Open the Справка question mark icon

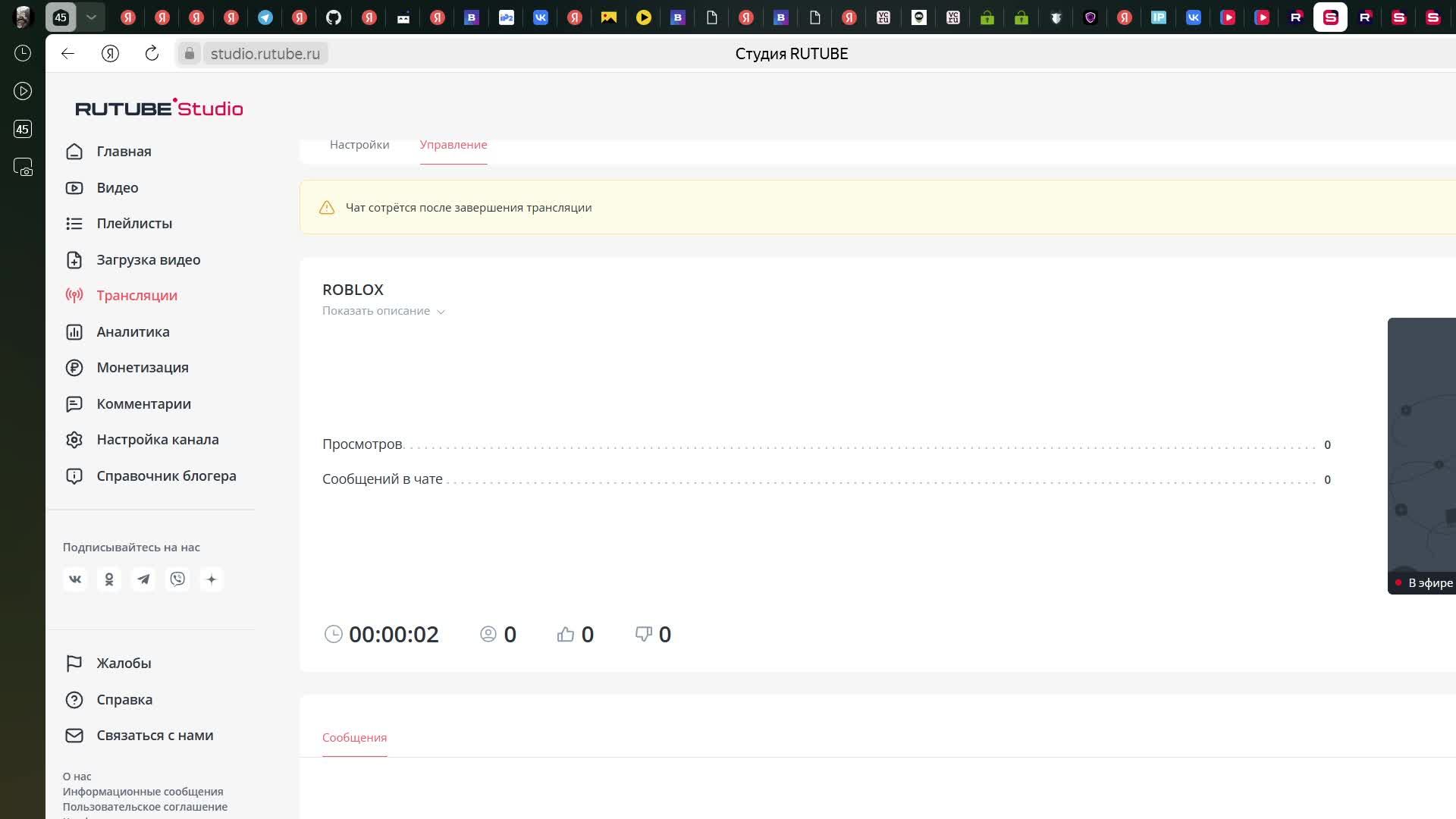point(74,700)
